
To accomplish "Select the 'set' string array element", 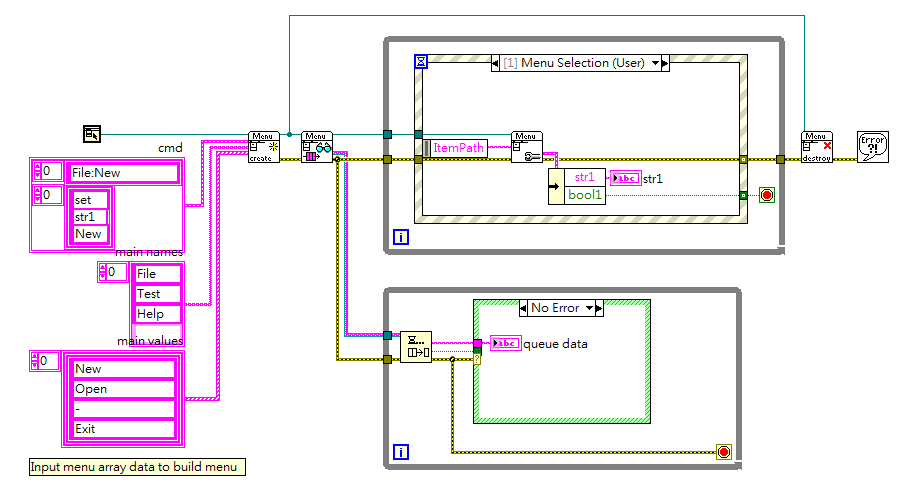I will [89, 200].
